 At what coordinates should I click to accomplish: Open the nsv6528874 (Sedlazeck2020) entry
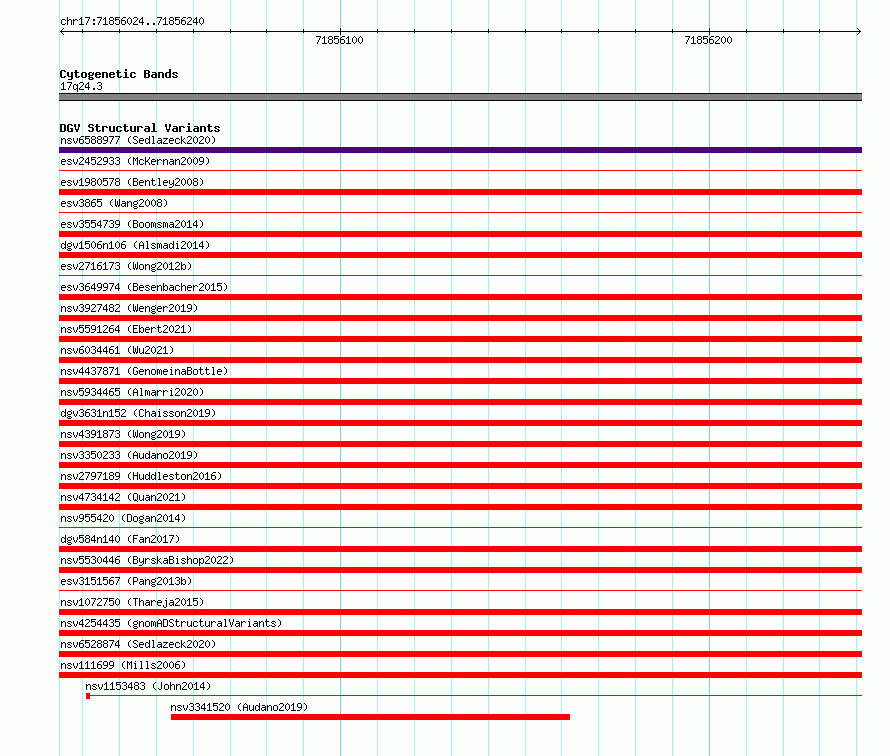[138, 644]
